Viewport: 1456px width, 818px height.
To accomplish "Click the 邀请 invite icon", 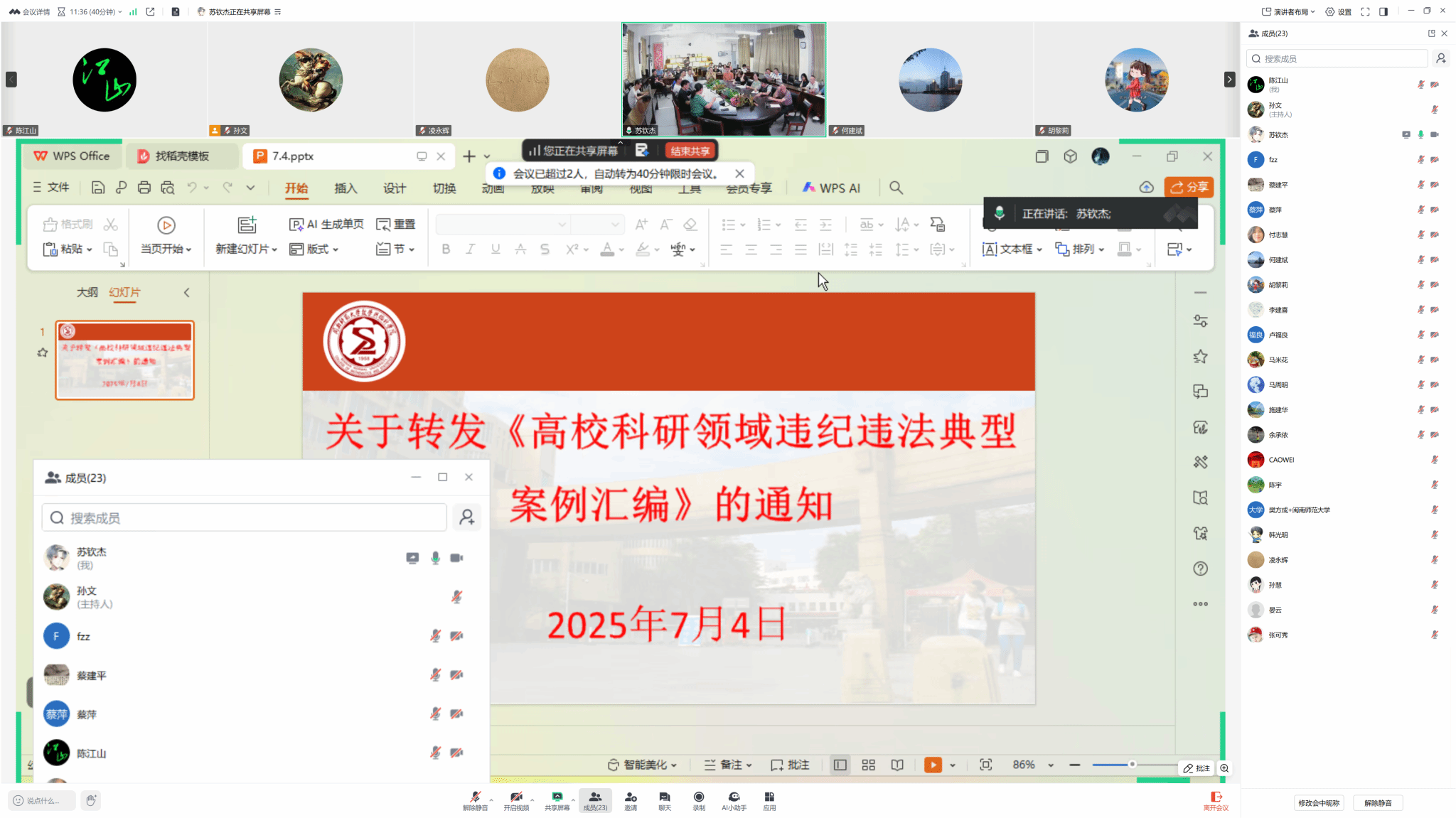I will (x=631, y=800).
